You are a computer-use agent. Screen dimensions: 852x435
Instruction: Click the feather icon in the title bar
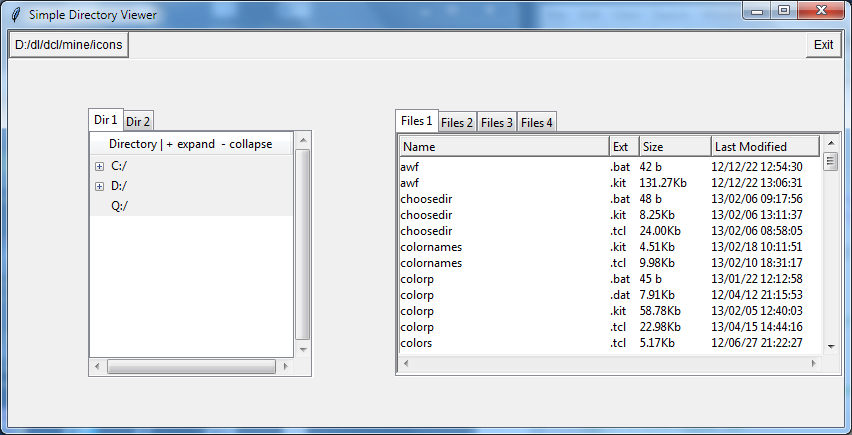(16, 14)
